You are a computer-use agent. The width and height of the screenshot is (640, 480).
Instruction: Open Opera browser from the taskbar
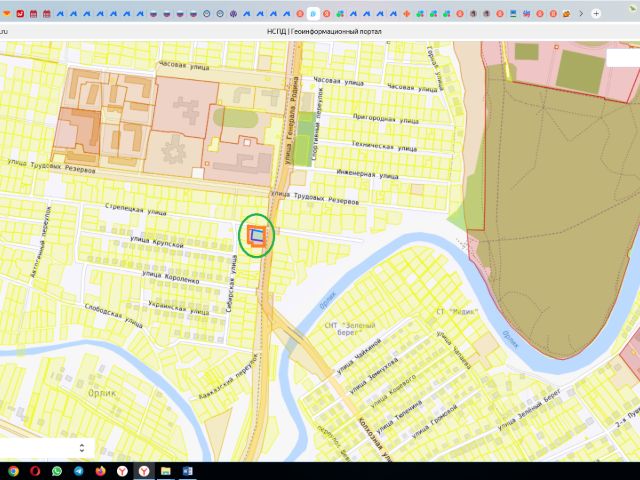35,471
